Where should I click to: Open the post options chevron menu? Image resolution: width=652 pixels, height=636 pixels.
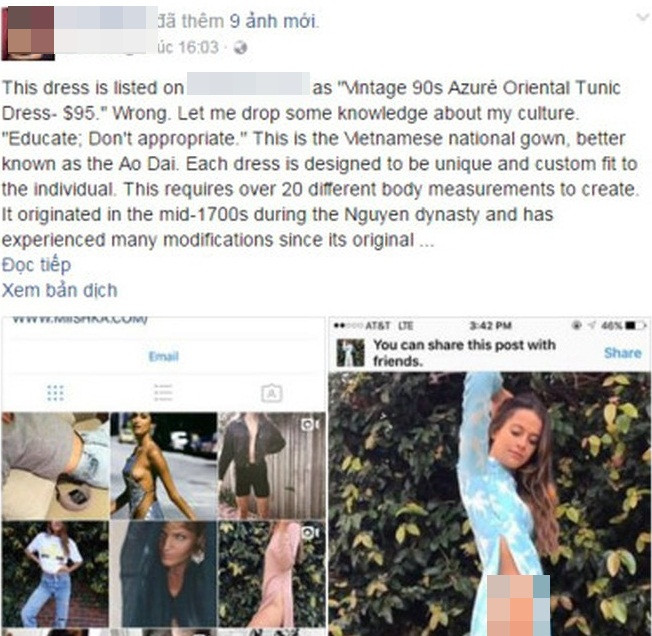[643, 17]
